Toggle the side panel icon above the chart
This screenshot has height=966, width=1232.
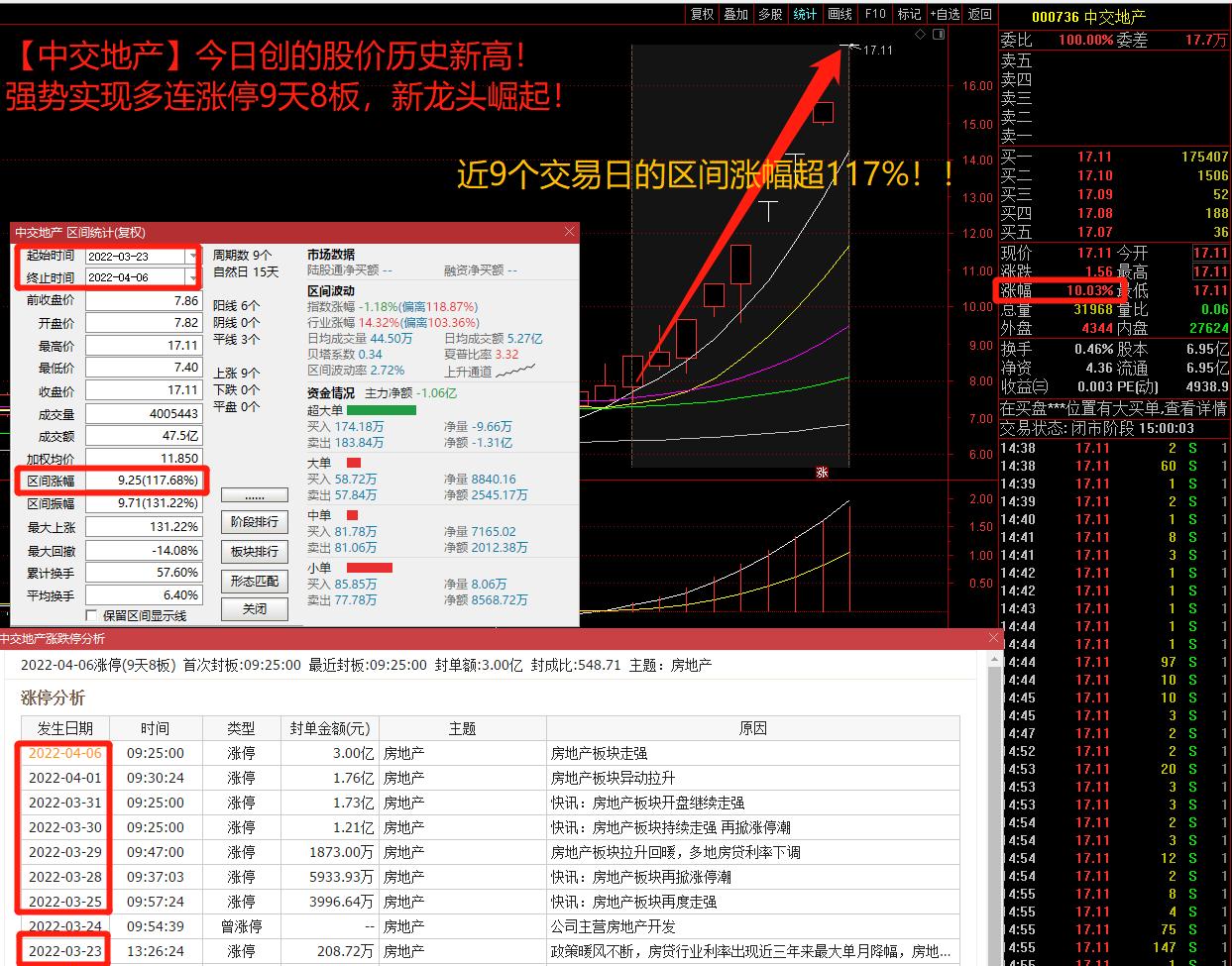(939, 35)
